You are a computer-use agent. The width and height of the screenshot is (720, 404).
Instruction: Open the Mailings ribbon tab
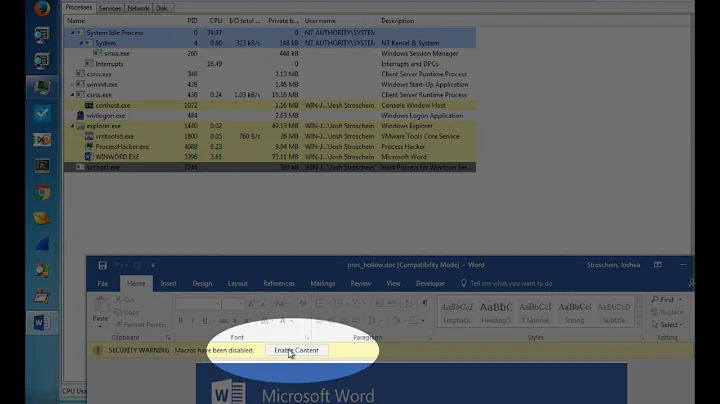point(322,284)
